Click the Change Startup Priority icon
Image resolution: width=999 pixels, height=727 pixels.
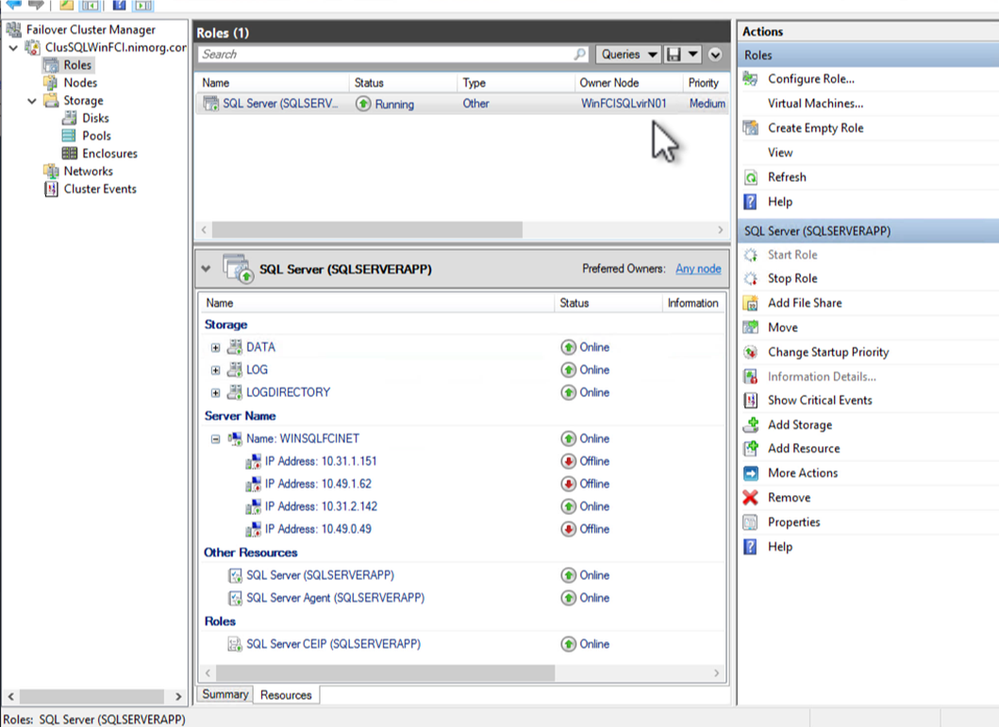pos(751,352)
